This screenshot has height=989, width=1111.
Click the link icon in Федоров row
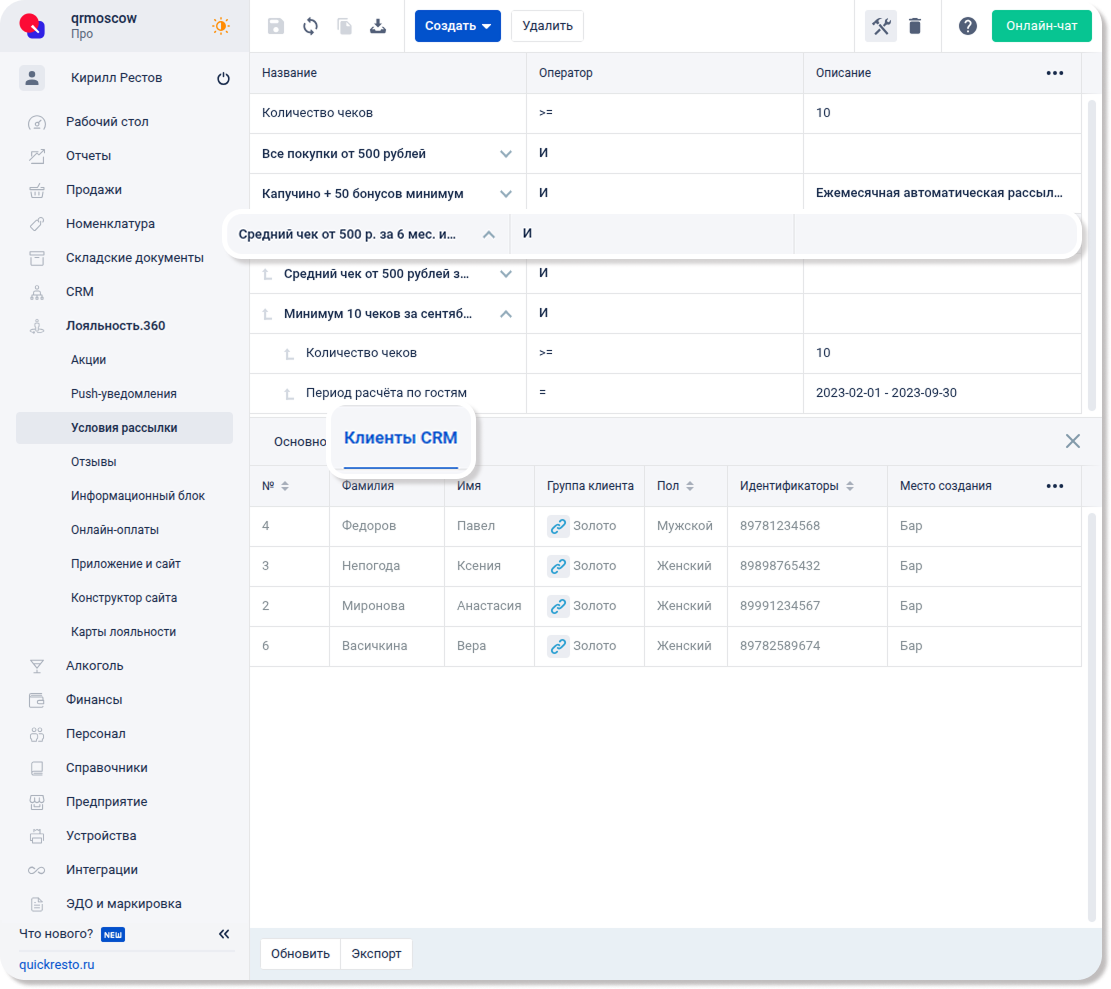(558, 526)
